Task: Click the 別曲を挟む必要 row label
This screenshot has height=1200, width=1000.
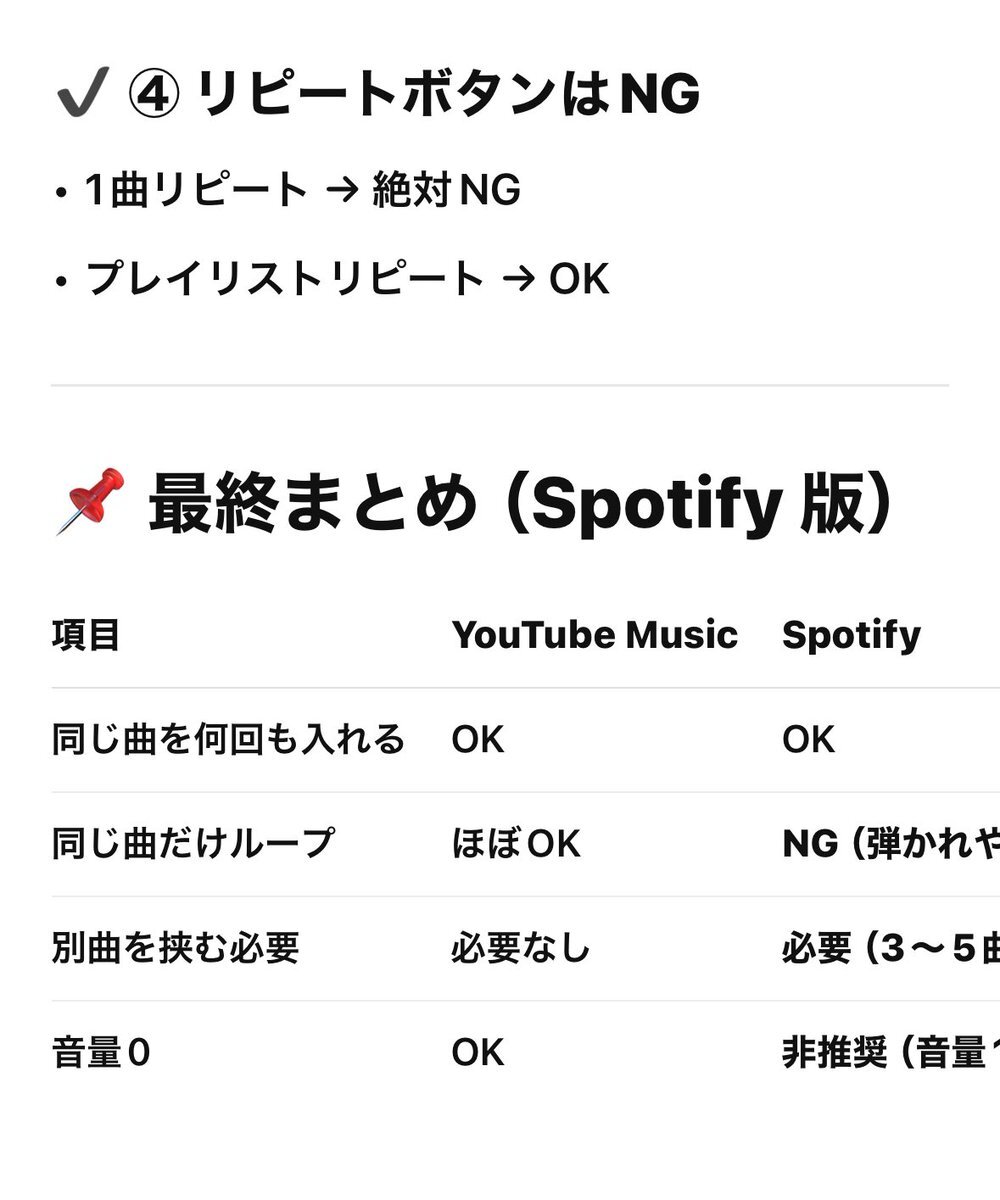Action: tap(175, 948)
